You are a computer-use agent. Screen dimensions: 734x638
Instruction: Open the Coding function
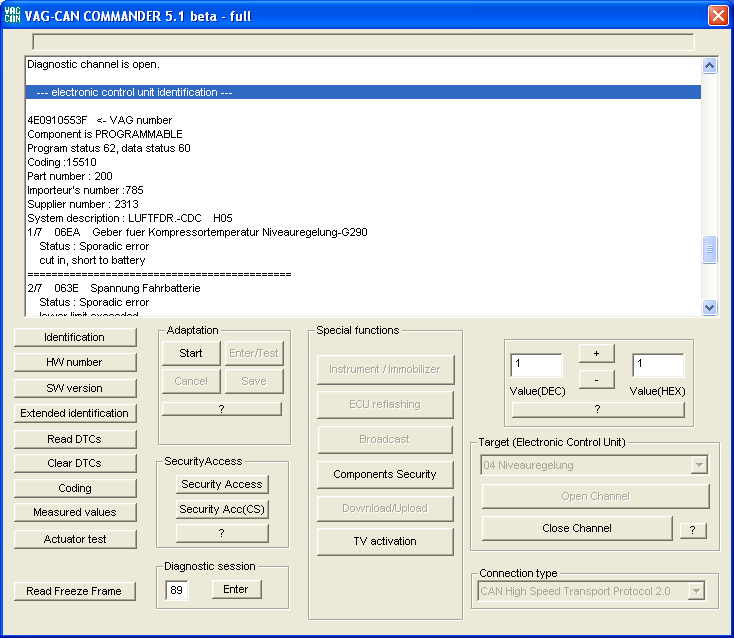click(x=75, y=488)
